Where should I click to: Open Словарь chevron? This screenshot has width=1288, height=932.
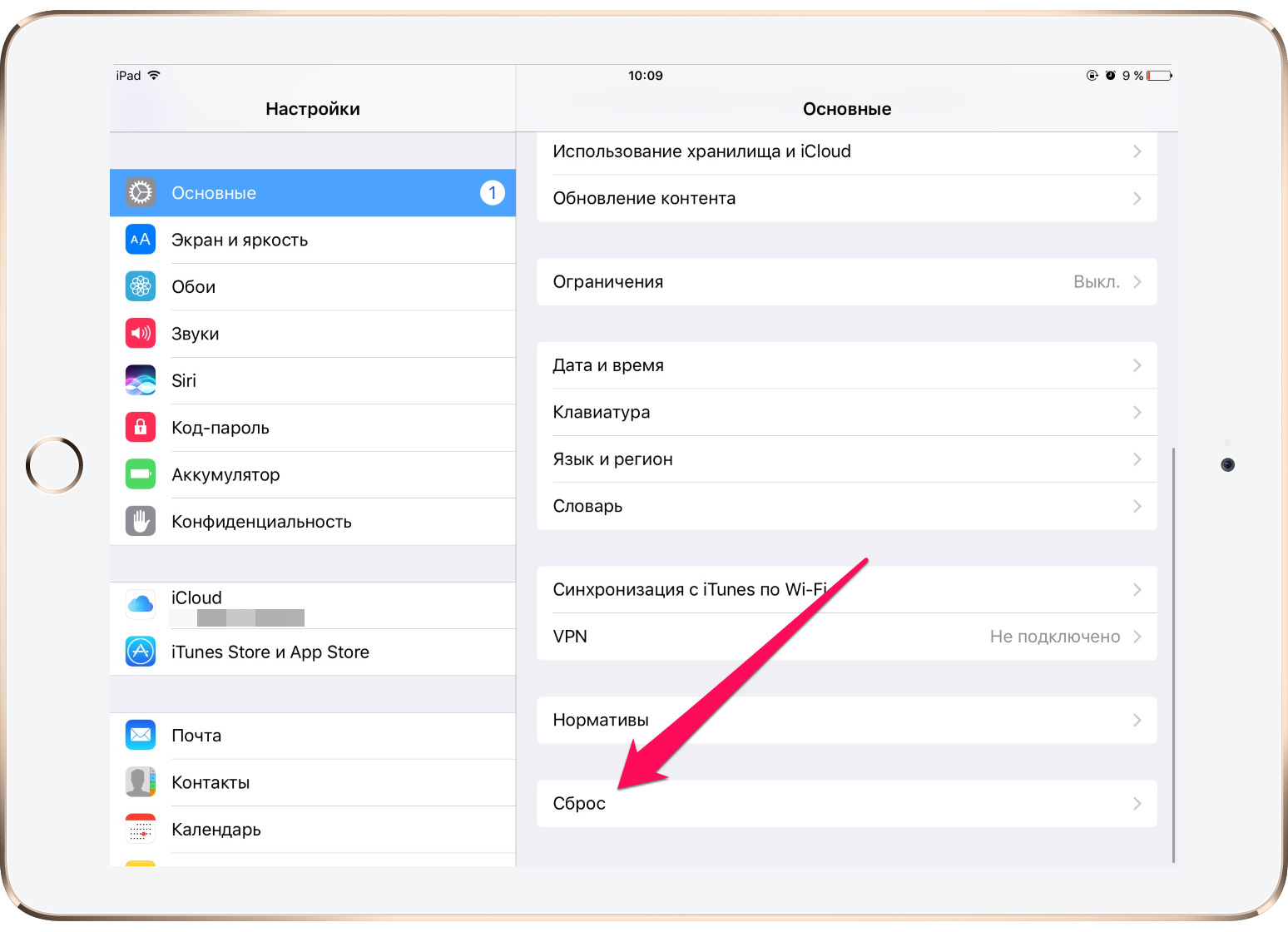(x=1137, y=506)
